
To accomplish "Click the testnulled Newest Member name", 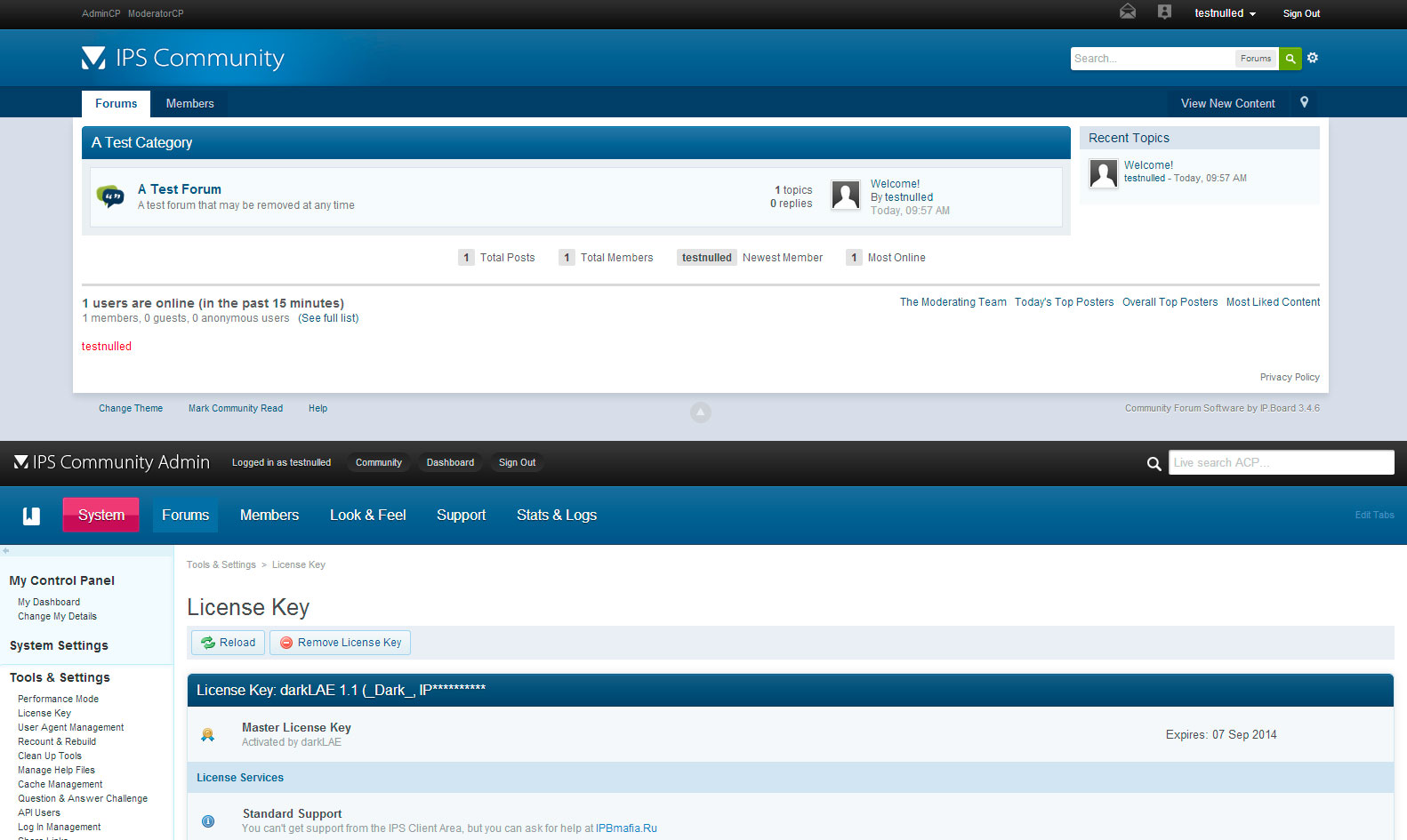I will tap(706, 258).
